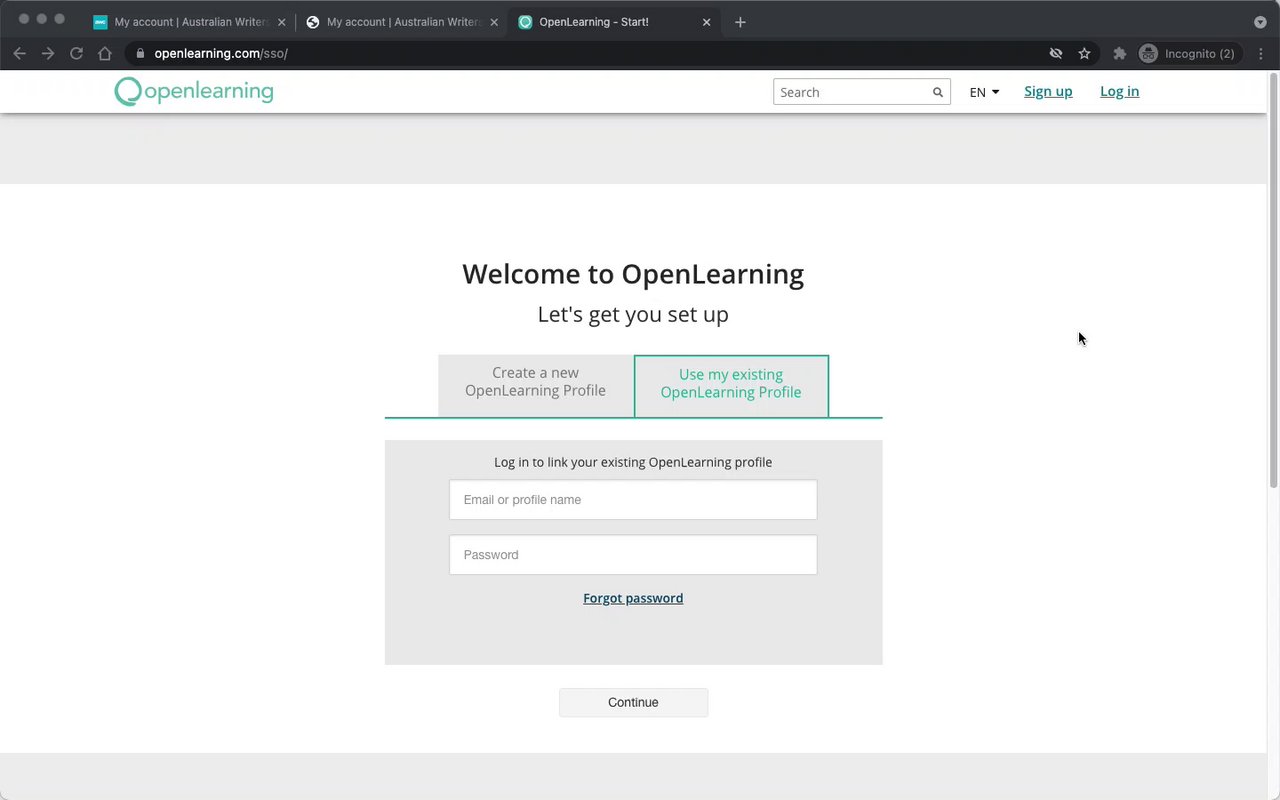This screenshot has height=800, width=1280.
Task: Click the page vertical scrollbar
Action: (1273, 283)
